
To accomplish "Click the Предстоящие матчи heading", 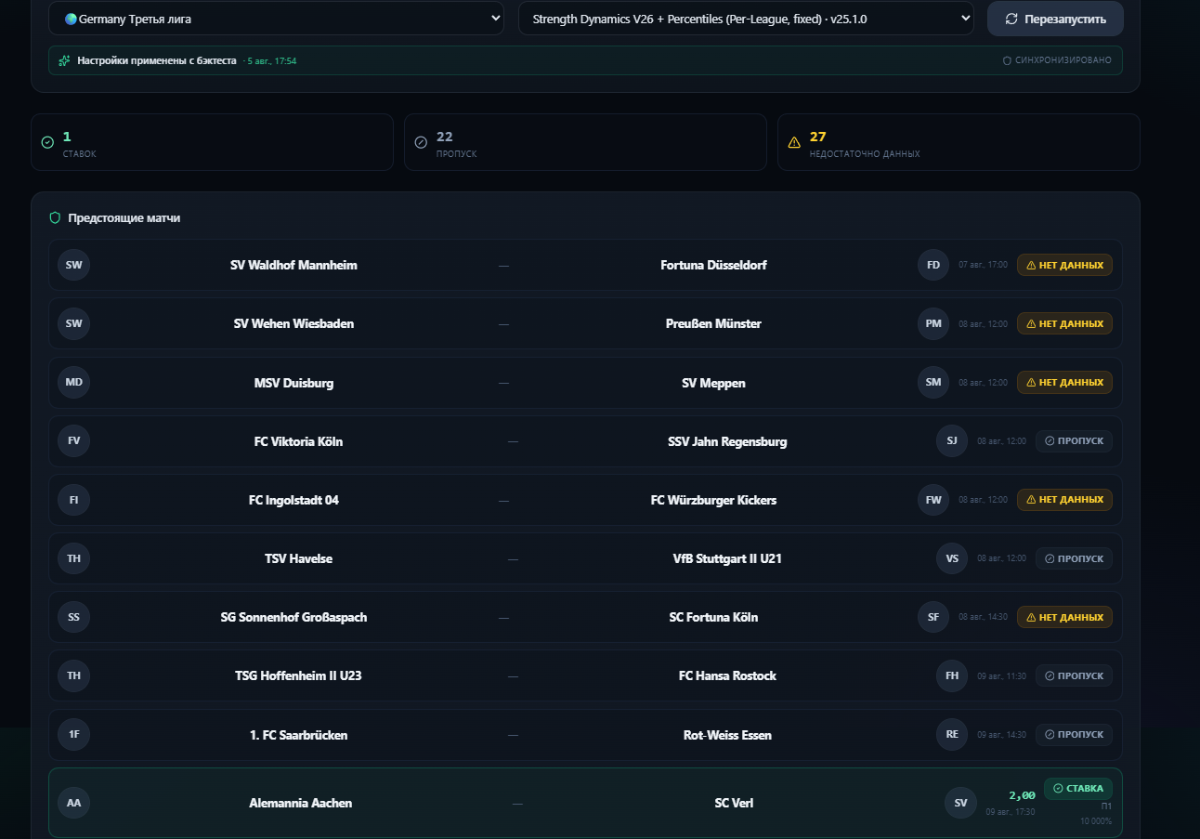I will pos(124,218).
